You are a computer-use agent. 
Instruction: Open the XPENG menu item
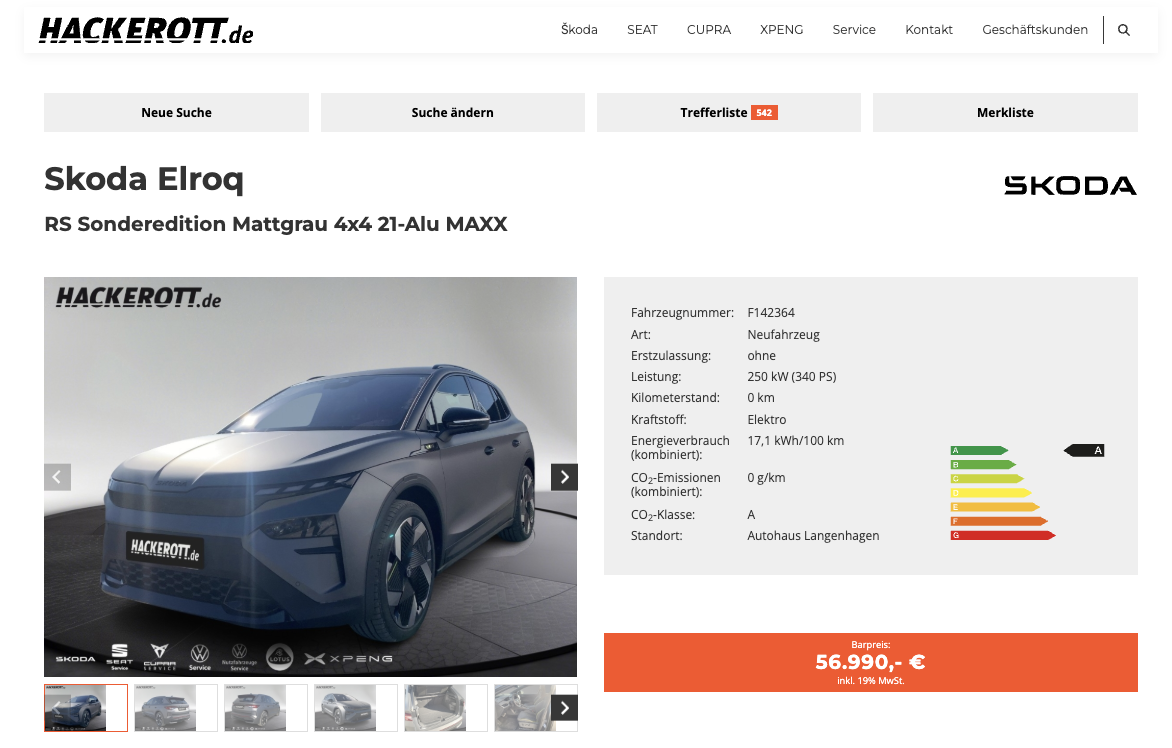[781, 30]
